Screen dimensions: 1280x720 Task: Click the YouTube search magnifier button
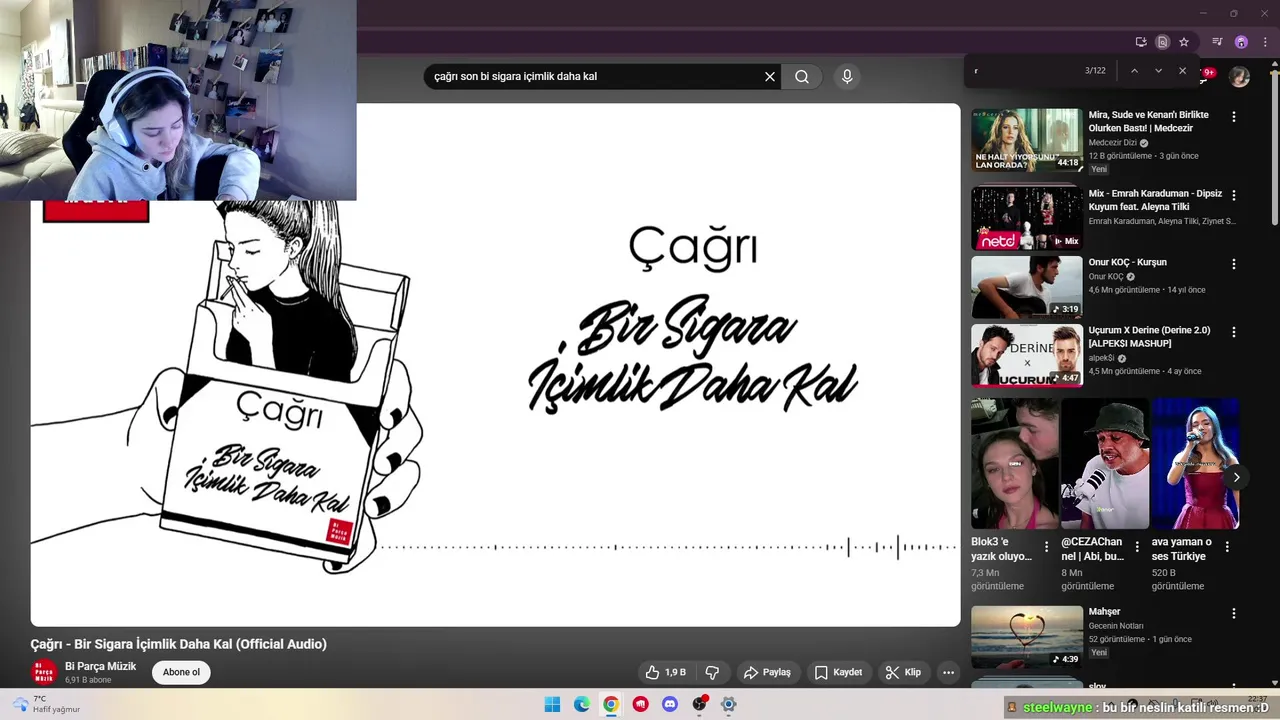pos(802,76)
